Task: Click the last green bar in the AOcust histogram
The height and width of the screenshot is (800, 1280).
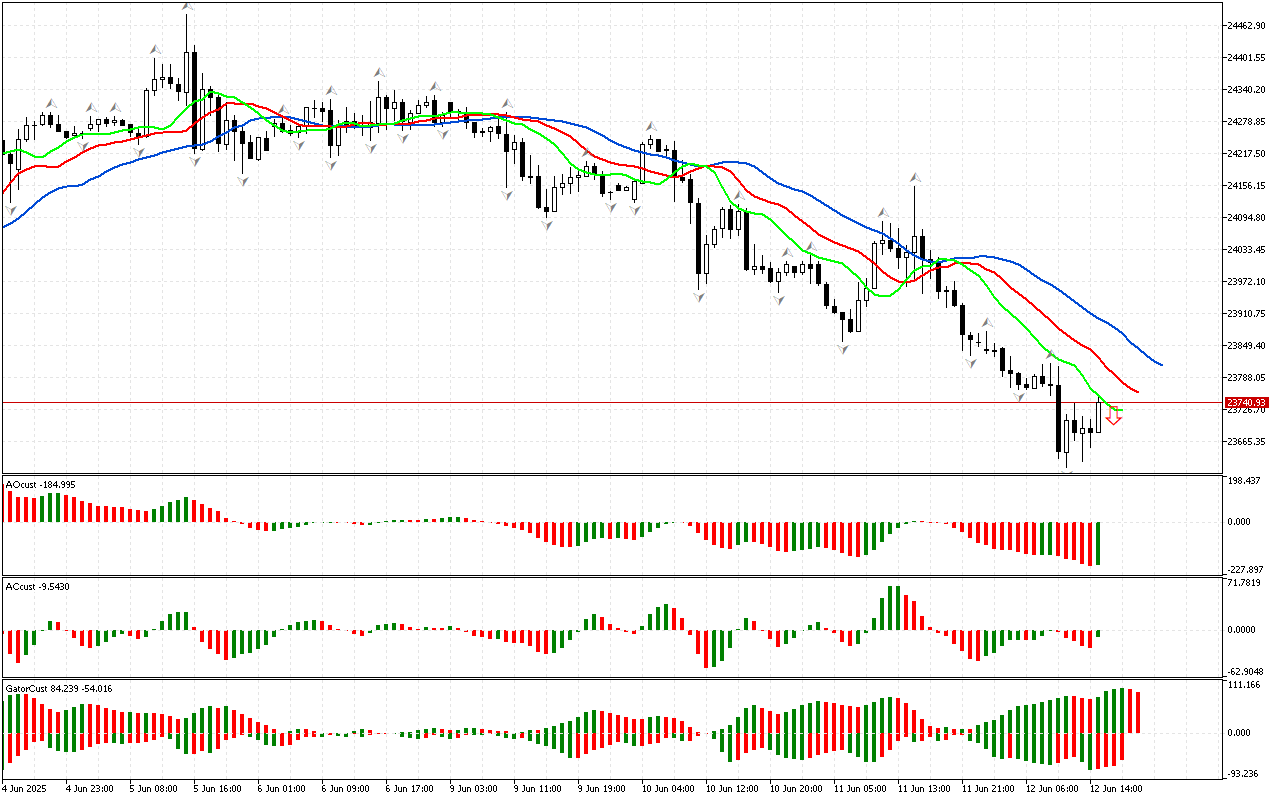Action: pyautogui.click(x=1097, y=543)
